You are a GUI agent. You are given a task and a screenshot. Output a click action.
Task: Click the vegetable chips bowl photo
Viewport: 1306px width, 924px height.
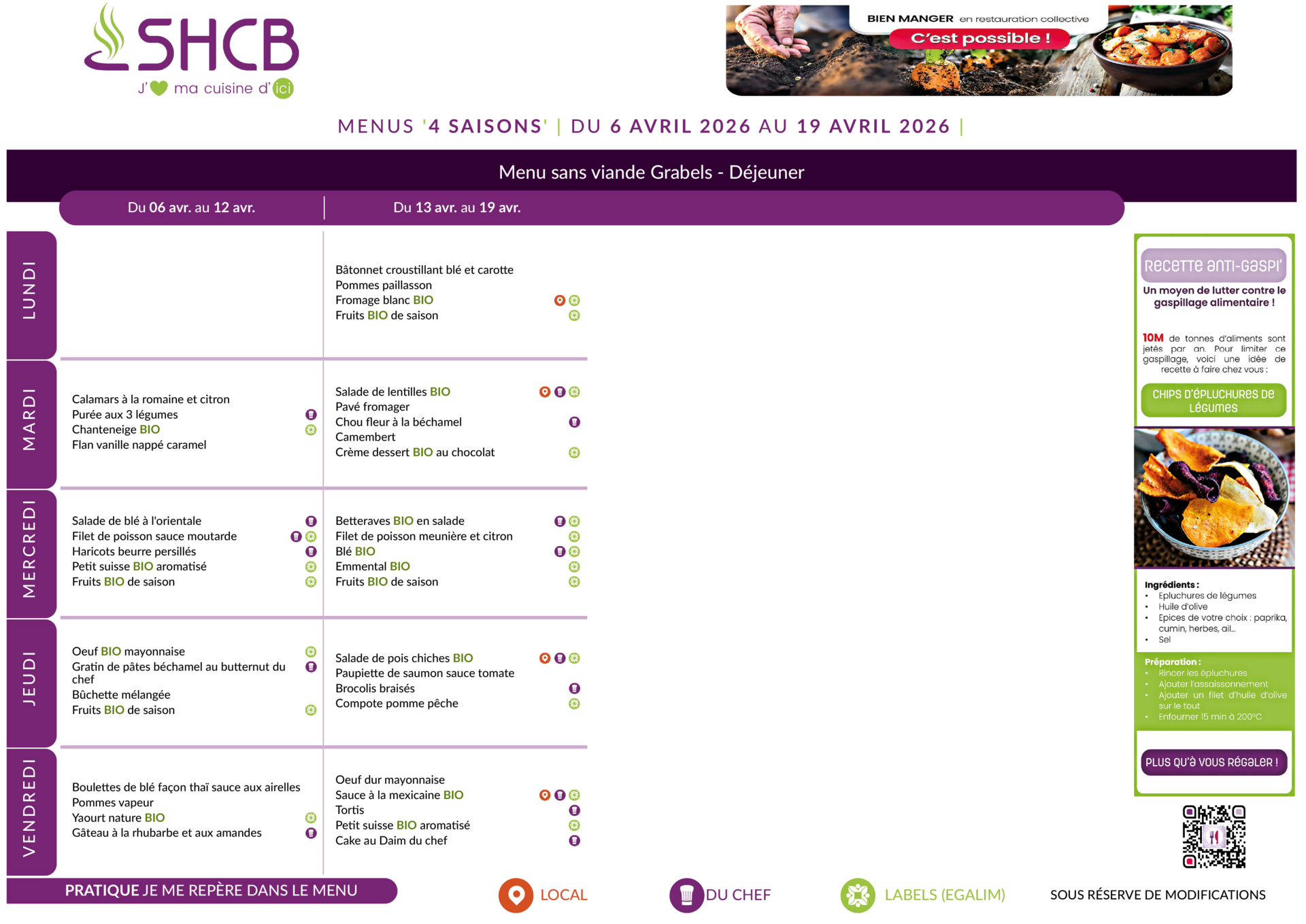click(x=1213, y=498)
